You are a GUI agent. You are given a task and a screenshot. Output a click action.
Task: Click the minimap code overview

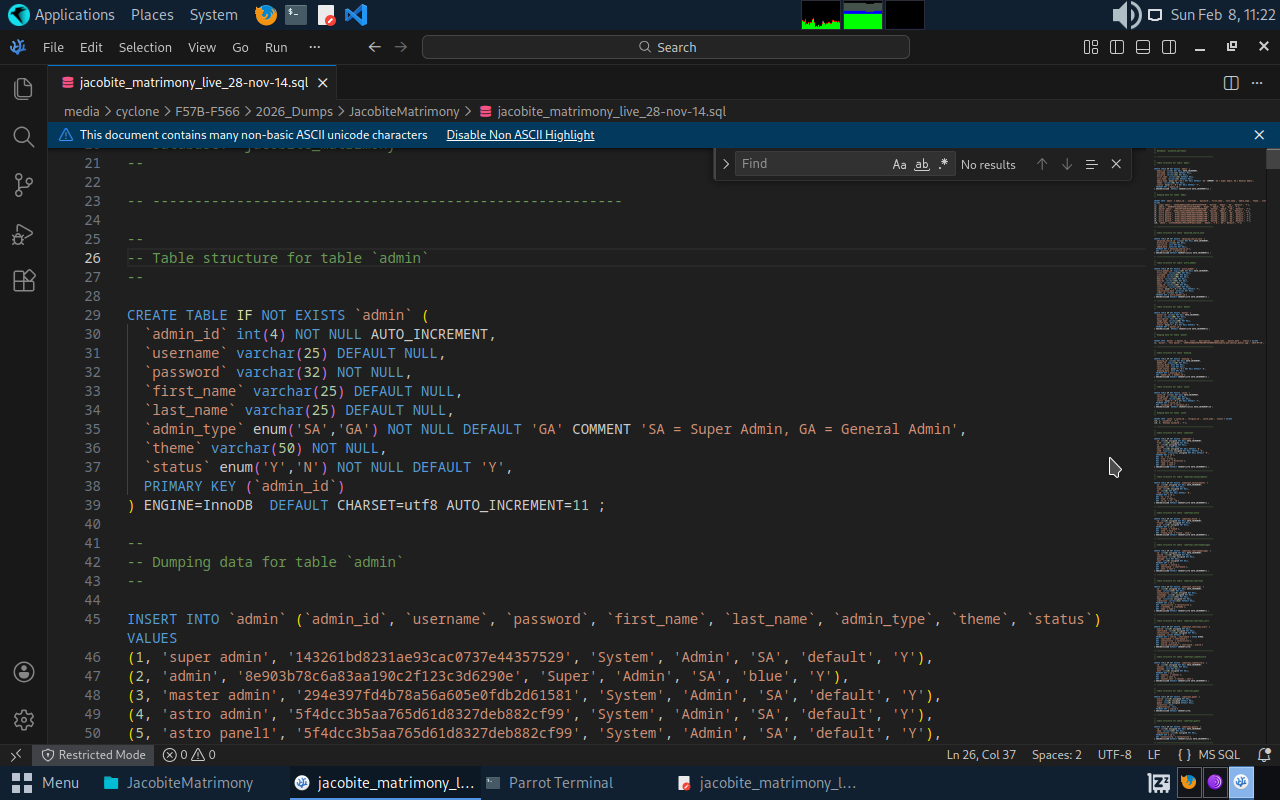[1207, 445]
